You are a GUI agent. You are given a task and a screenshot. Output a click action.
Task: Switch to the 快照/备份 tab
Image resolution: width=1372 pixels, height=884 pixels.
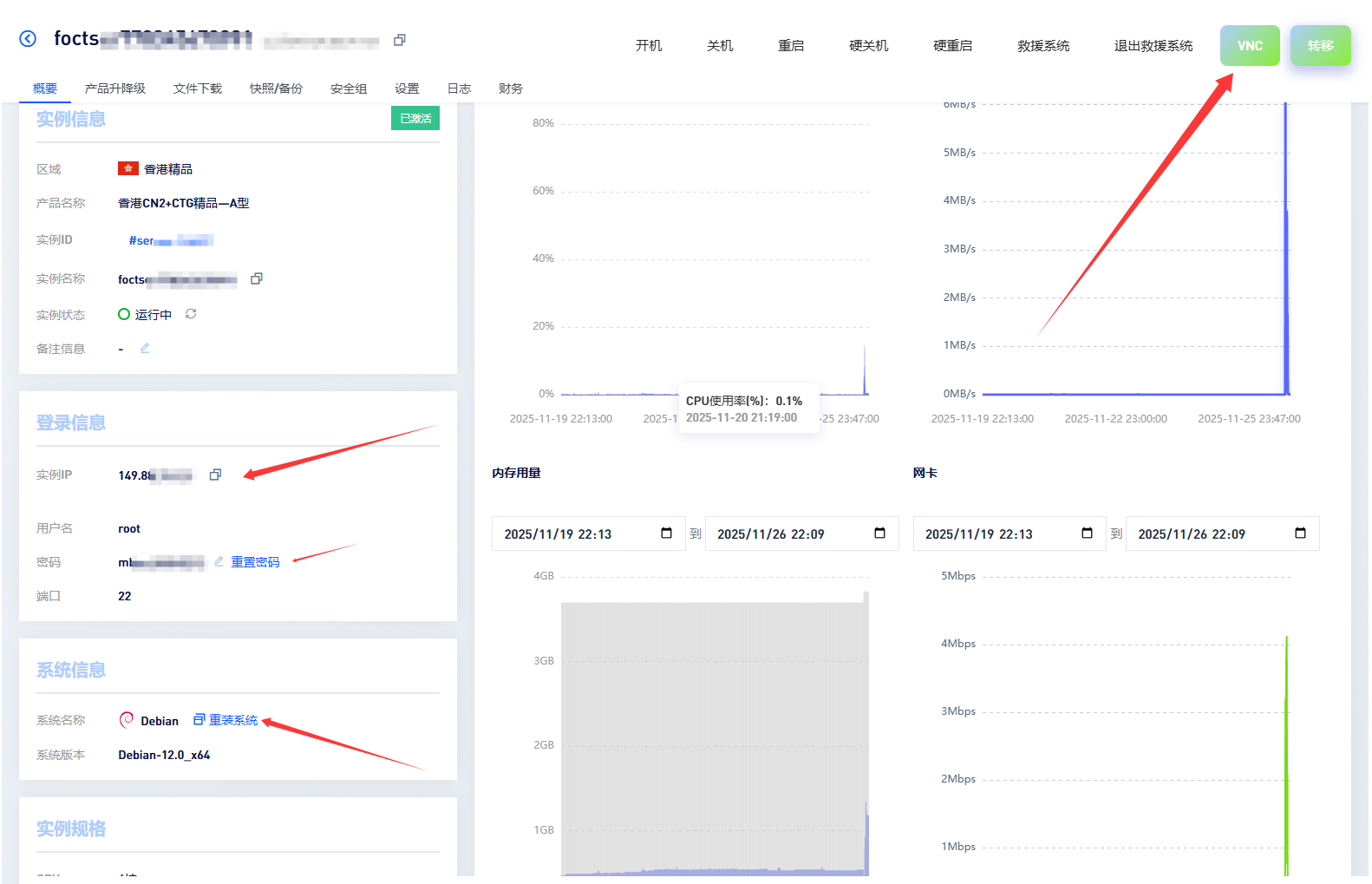[x=276, y=88]
